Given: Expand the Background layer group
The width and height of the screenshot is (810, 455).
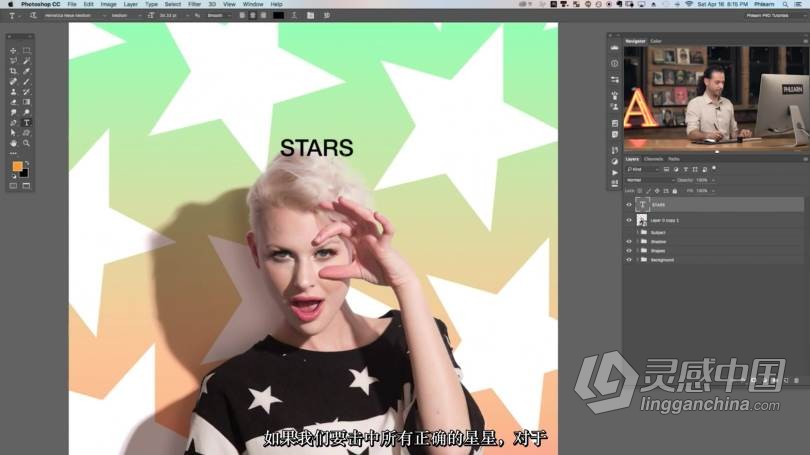Looking at the screenshot, I should [637, 260].
